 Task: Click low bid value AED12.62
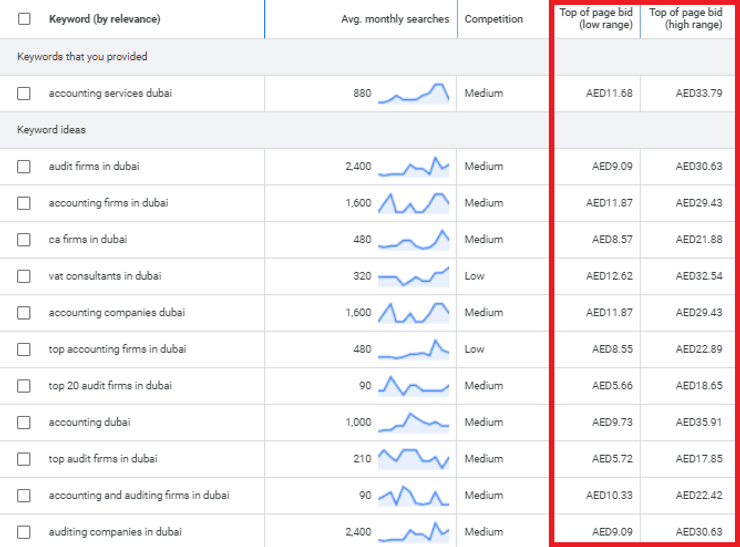tap(609, 276)
